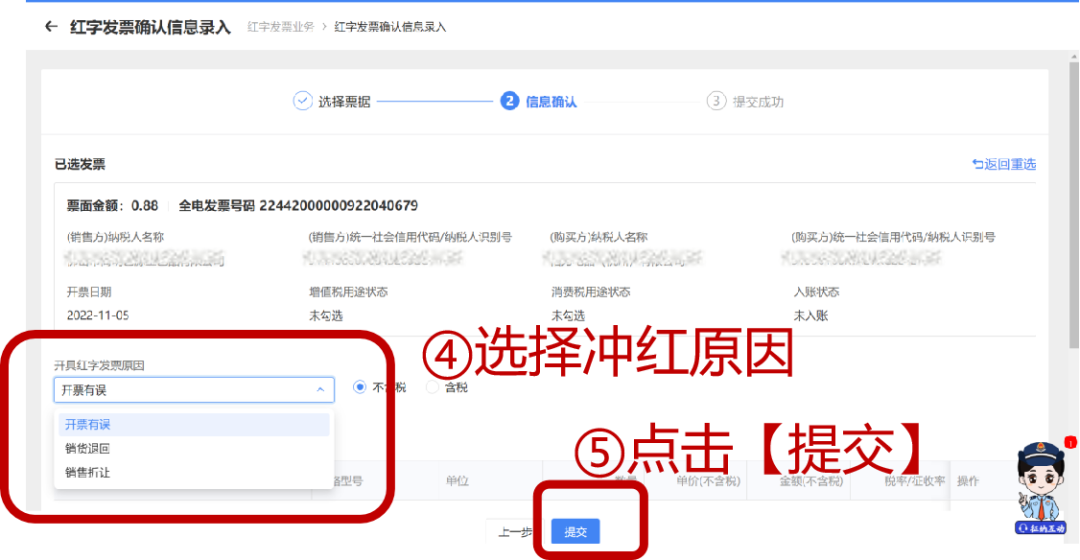This screenshot has height=560, width=1080.
Task: Click the back arrow beside 红字发票确认信息录入
Action: pos(51,27)
